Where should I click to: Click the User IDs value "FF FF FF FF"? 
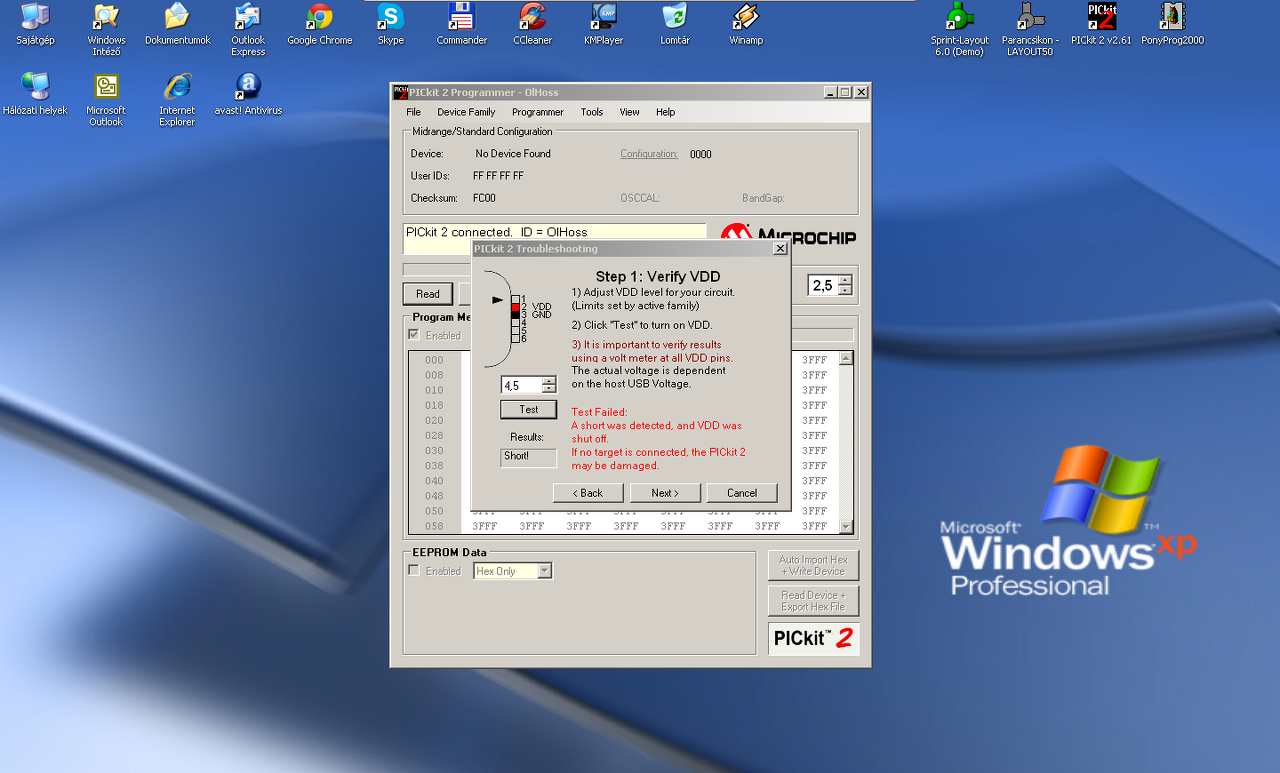498,176
